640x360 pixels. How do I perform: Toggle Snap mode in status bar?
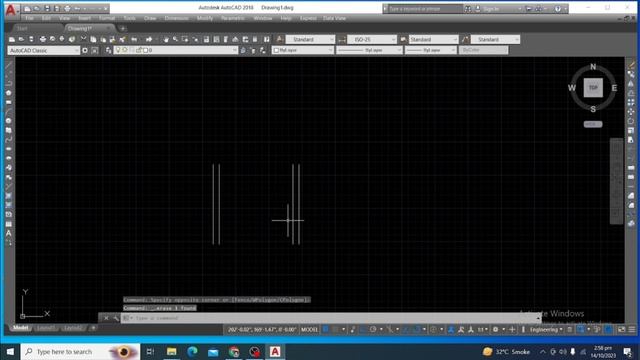pyautogui.click(x=336, y=329)
